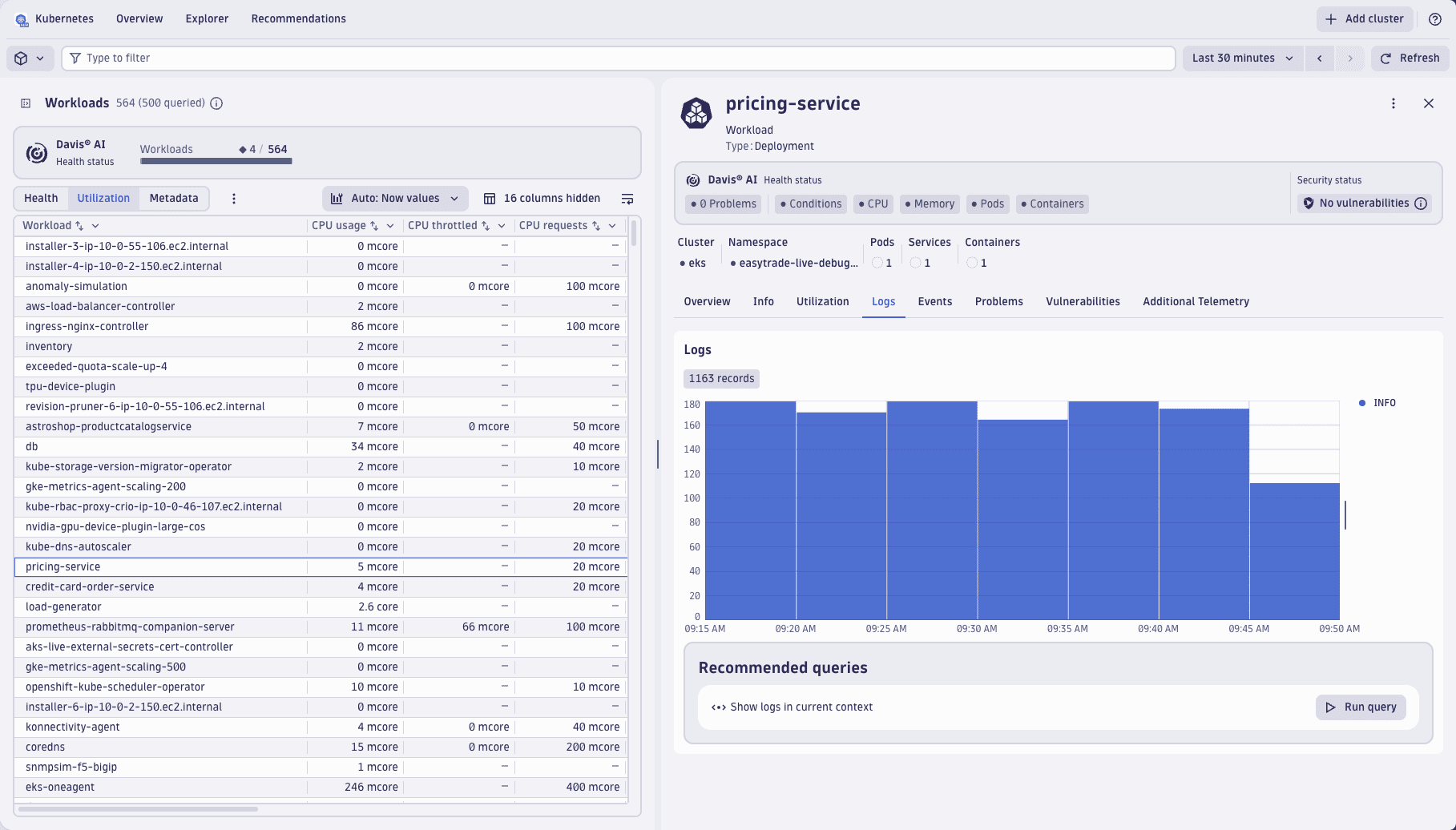Click the cube entity selector icon
This screenshot has height=830, width=1456.
[x=22, y=58]
